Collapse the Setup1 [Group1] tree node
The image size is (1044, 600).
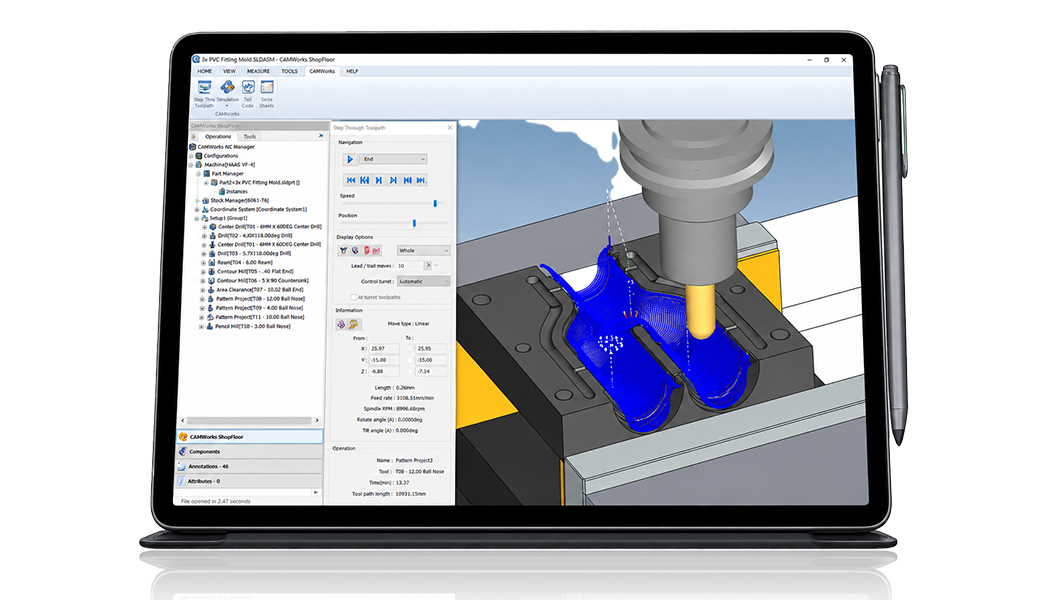[x=197, y=218]
